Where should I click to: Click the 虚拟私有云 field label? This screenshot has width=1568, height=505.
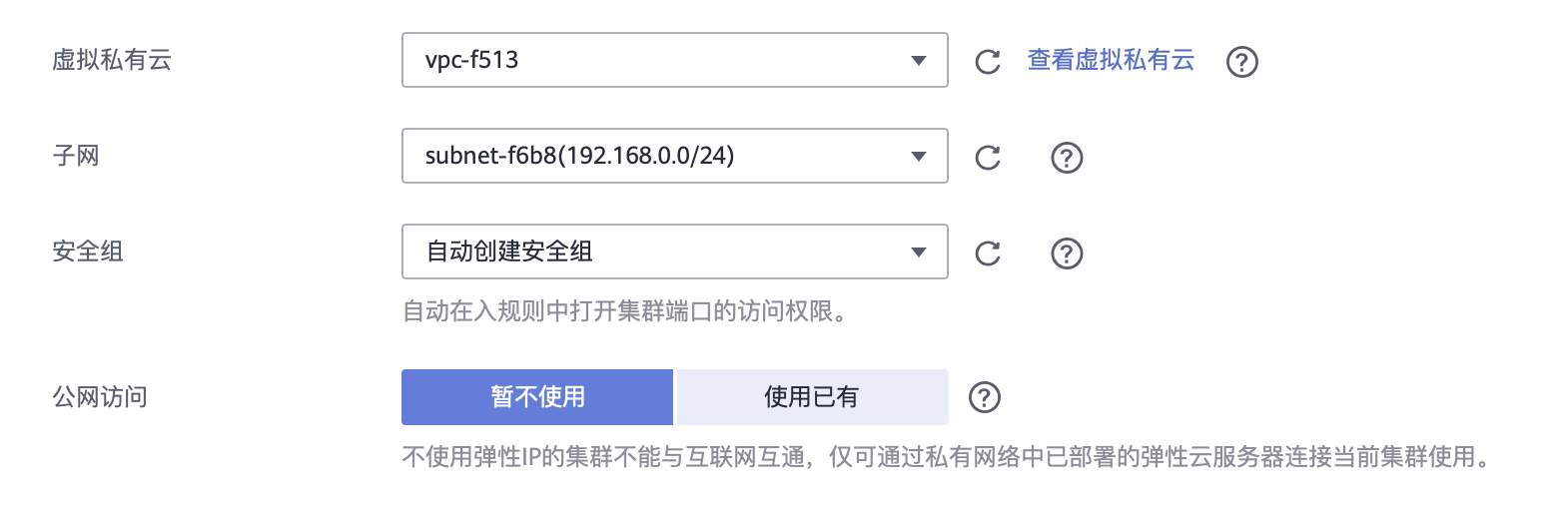[112, 60]
